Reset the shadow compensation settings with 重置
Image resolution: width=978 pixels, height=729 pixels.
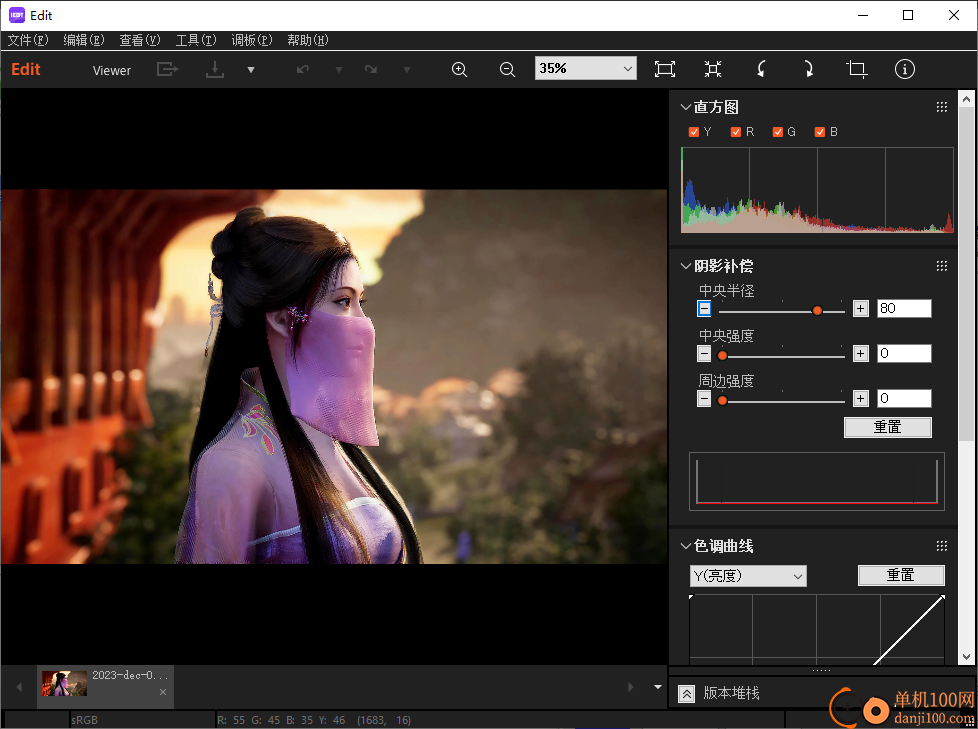tap(888, 427)
